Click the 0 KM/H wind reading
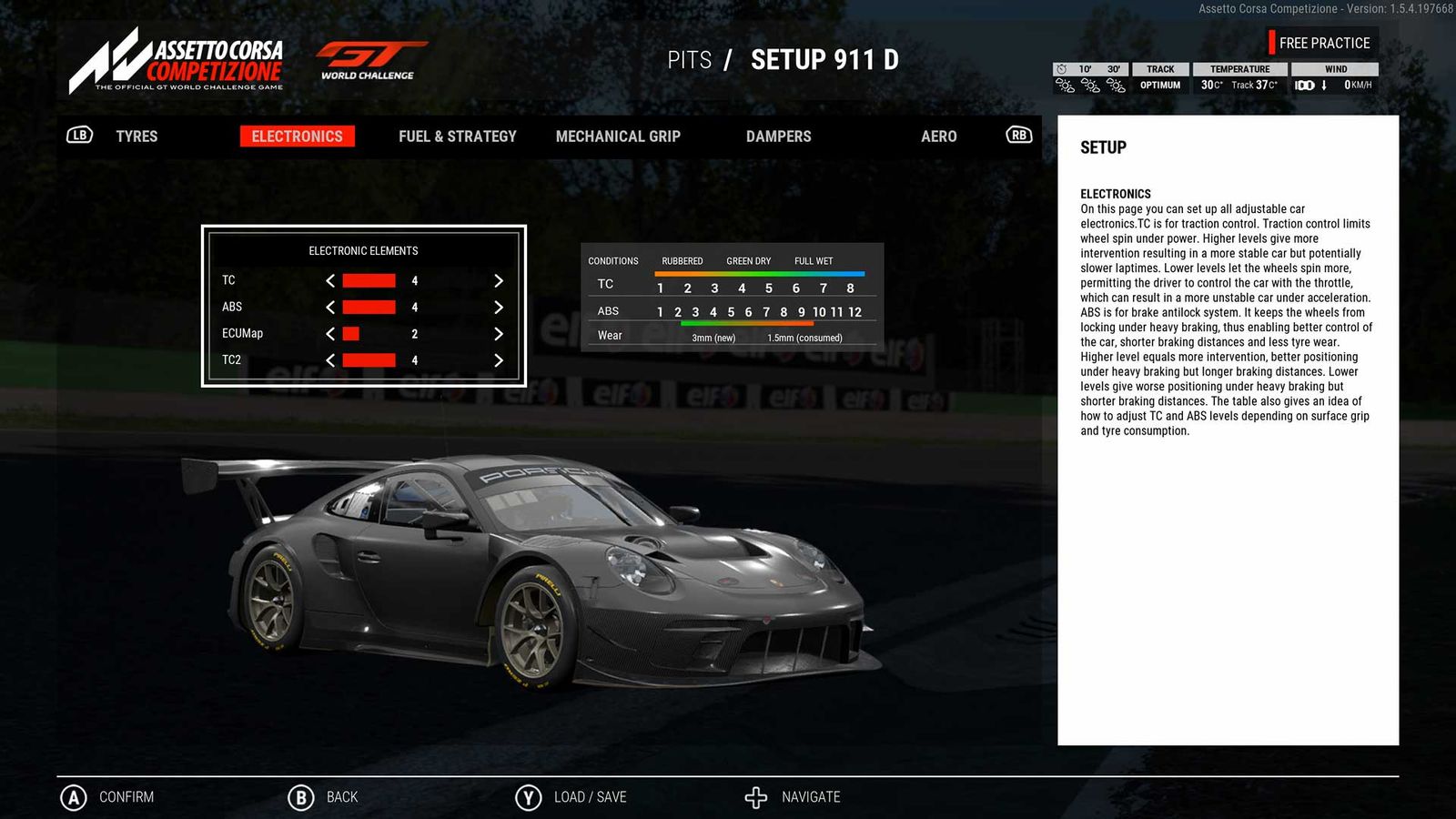 tap(1358, 86)
